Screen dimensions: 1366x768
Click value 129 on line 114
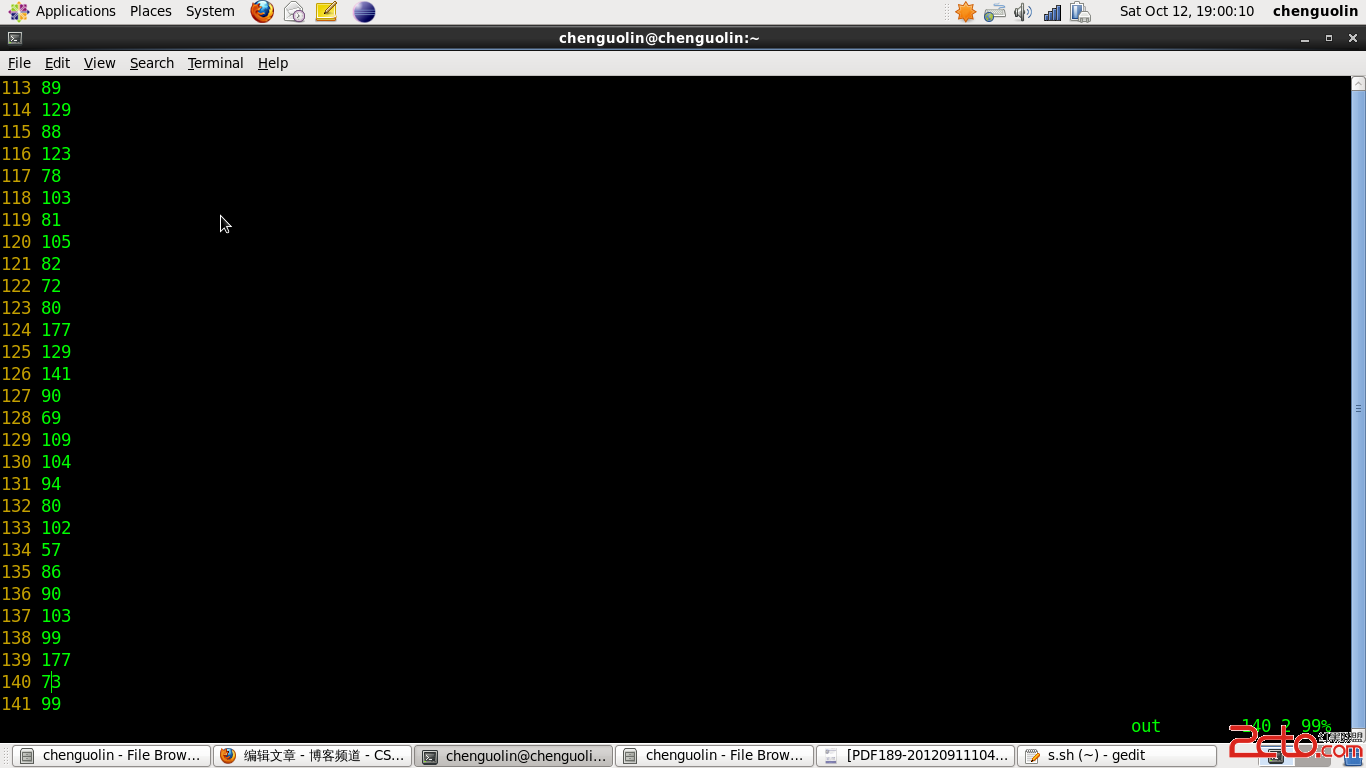click(56, 110)
